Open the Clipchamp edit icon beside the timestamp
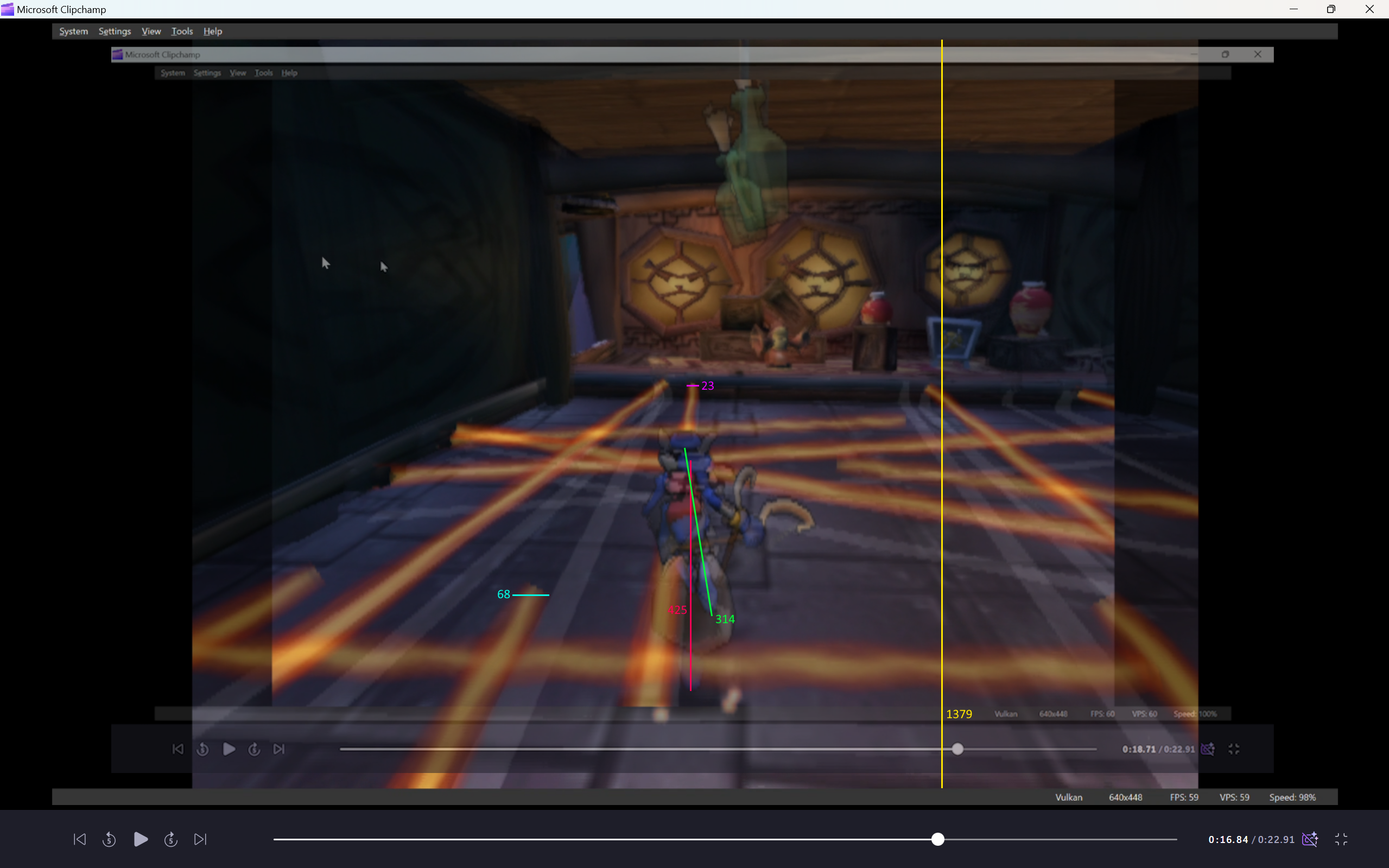 click(1310, 839)
